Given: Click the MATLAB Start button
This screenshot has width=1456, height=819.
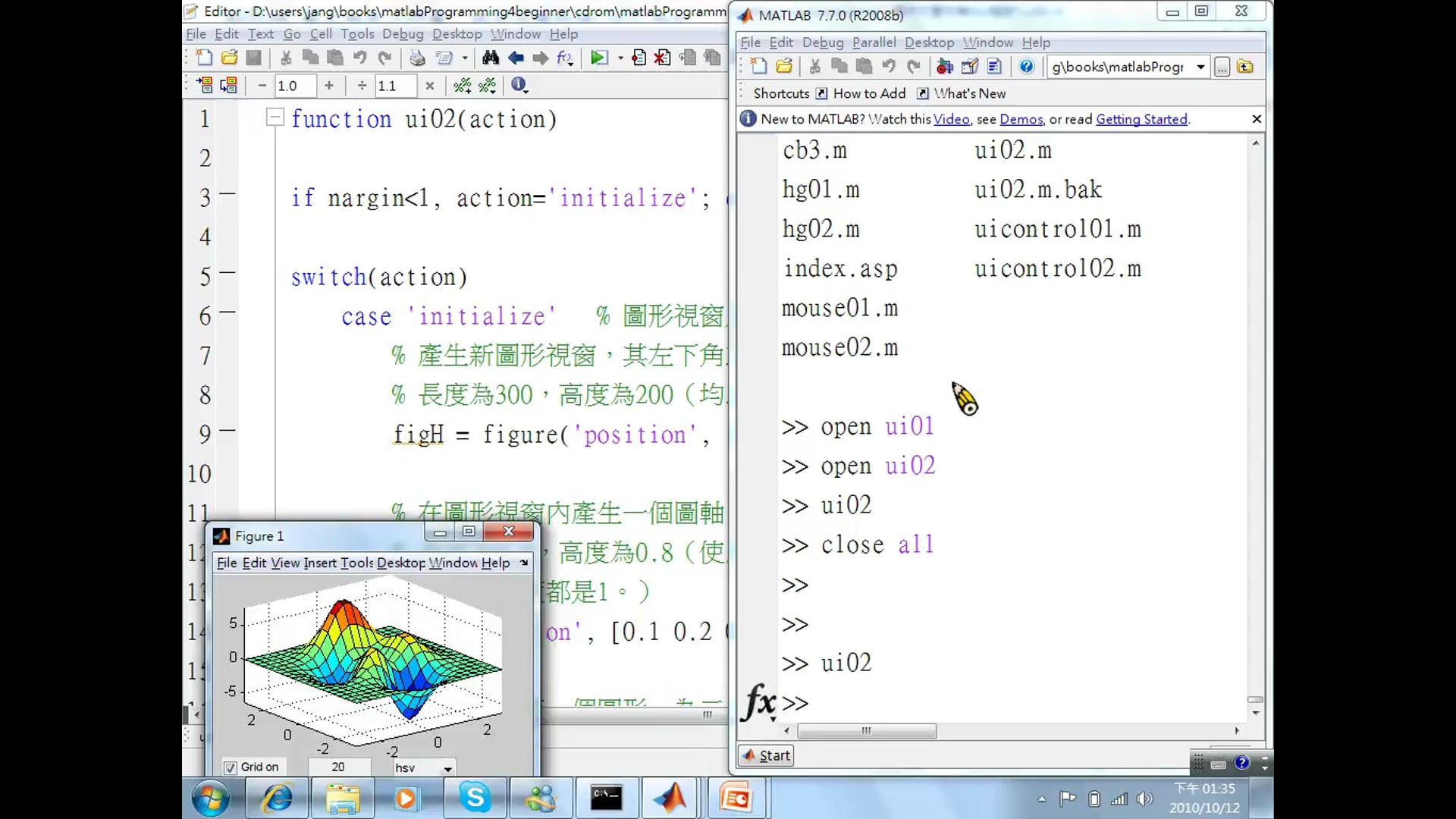Looking at the screenshot, I should 767,755.
